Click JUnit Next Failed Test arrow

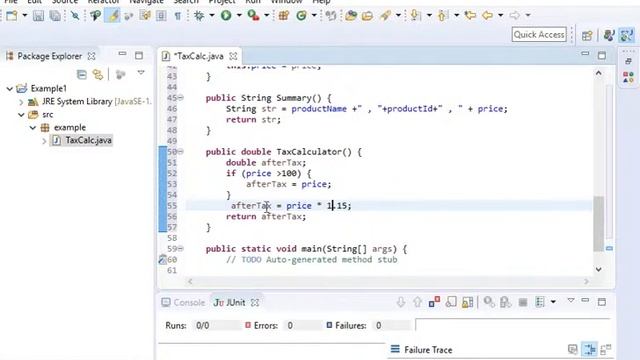pyautogui.click(x=401, y=302)
